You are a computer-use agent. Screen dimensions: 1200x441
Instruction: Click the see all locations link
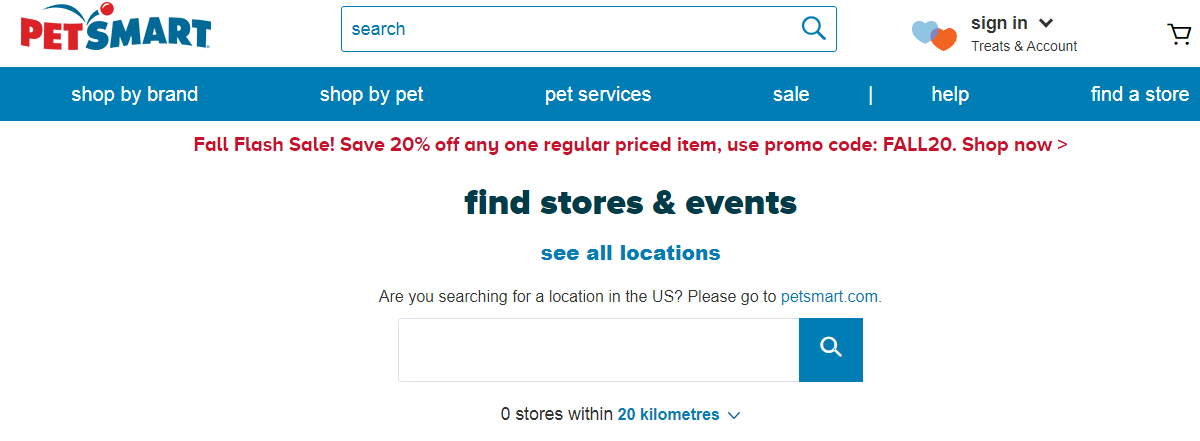pos(630,253)
